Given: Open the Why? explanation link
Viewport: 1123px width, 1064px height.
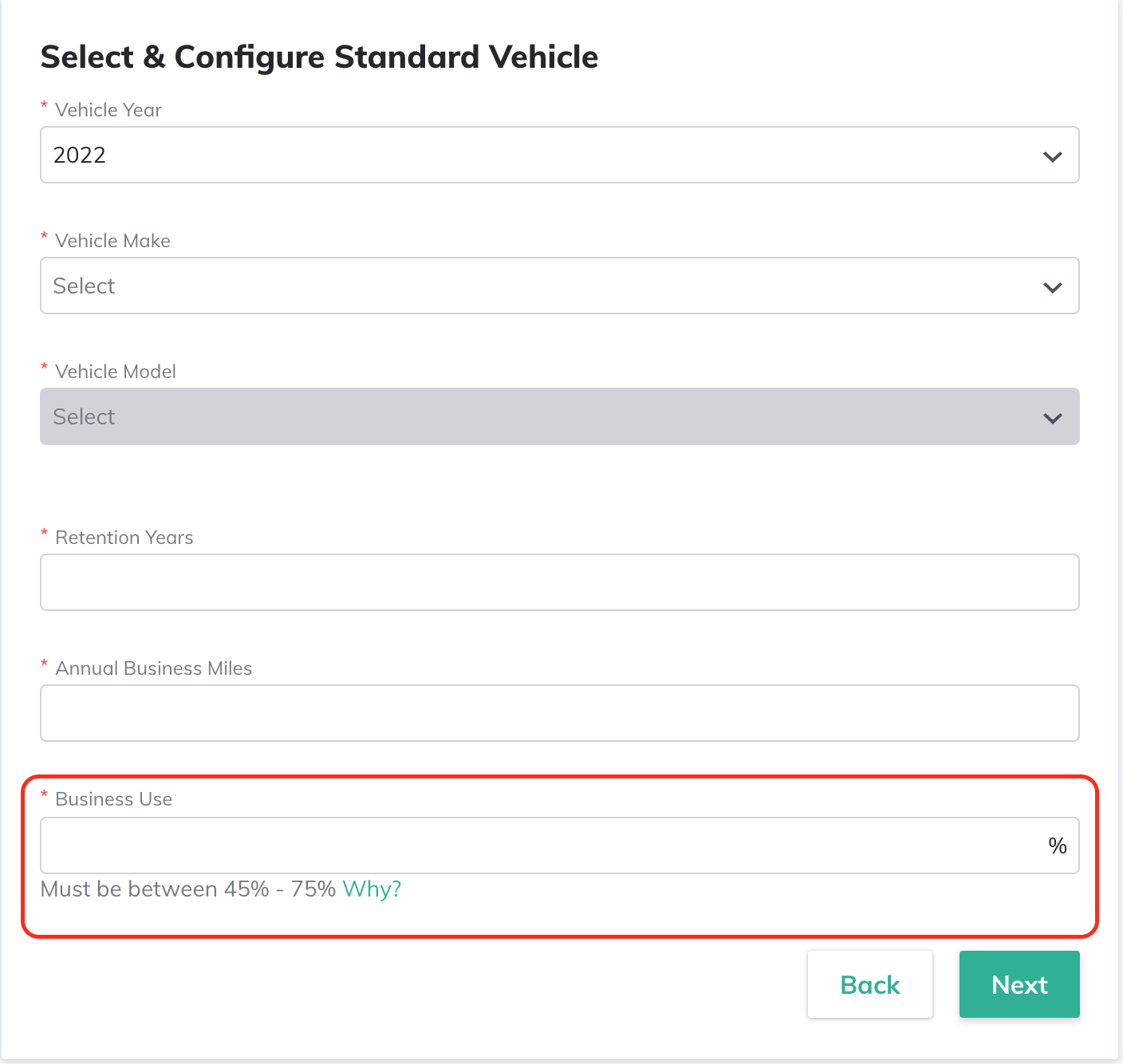Looking at the screenshot, I should [372, 889].
